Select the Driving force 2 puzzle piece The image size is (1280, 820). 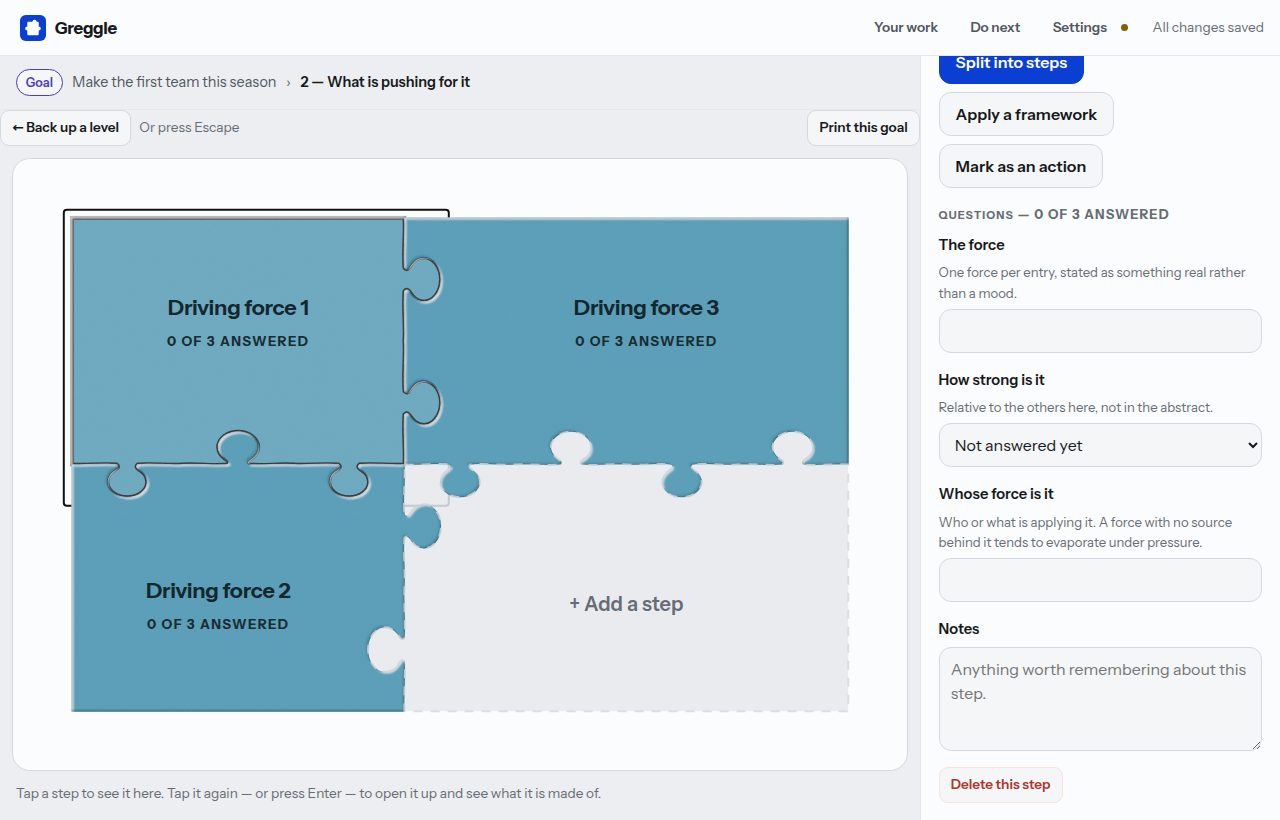[x=218, y=604]
